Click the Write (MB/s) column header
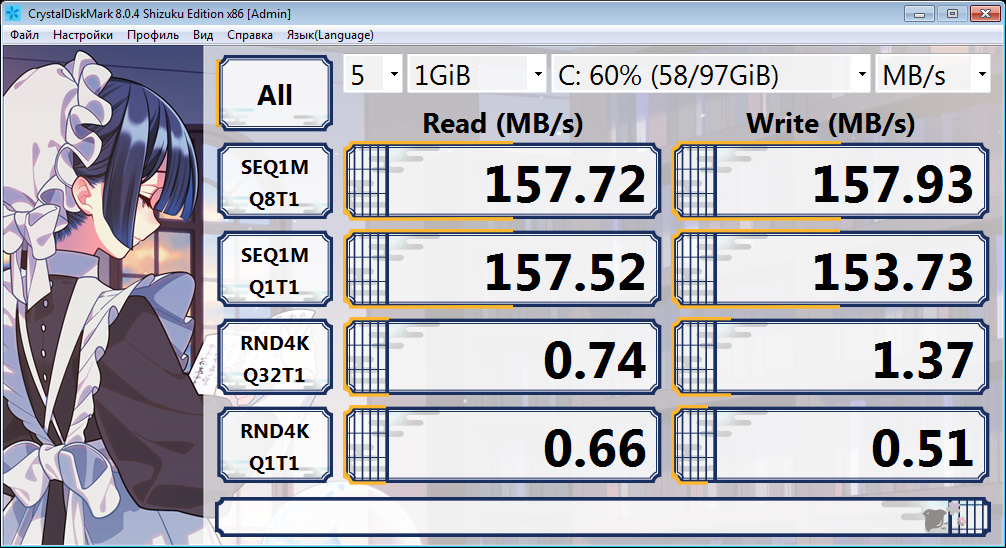 coord(830,123)
